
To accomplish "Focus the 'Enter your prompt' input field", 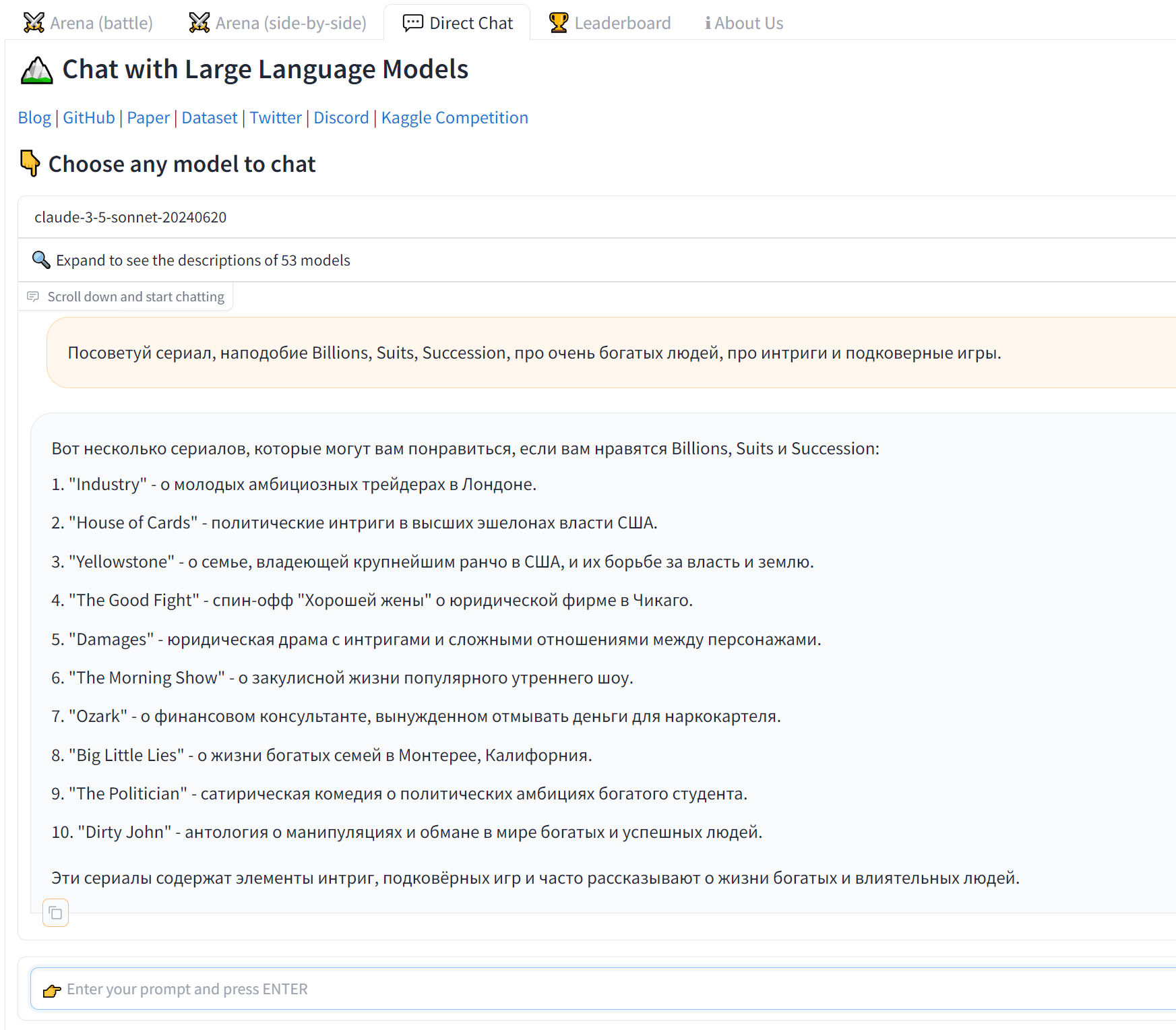I will pos(607,989).
